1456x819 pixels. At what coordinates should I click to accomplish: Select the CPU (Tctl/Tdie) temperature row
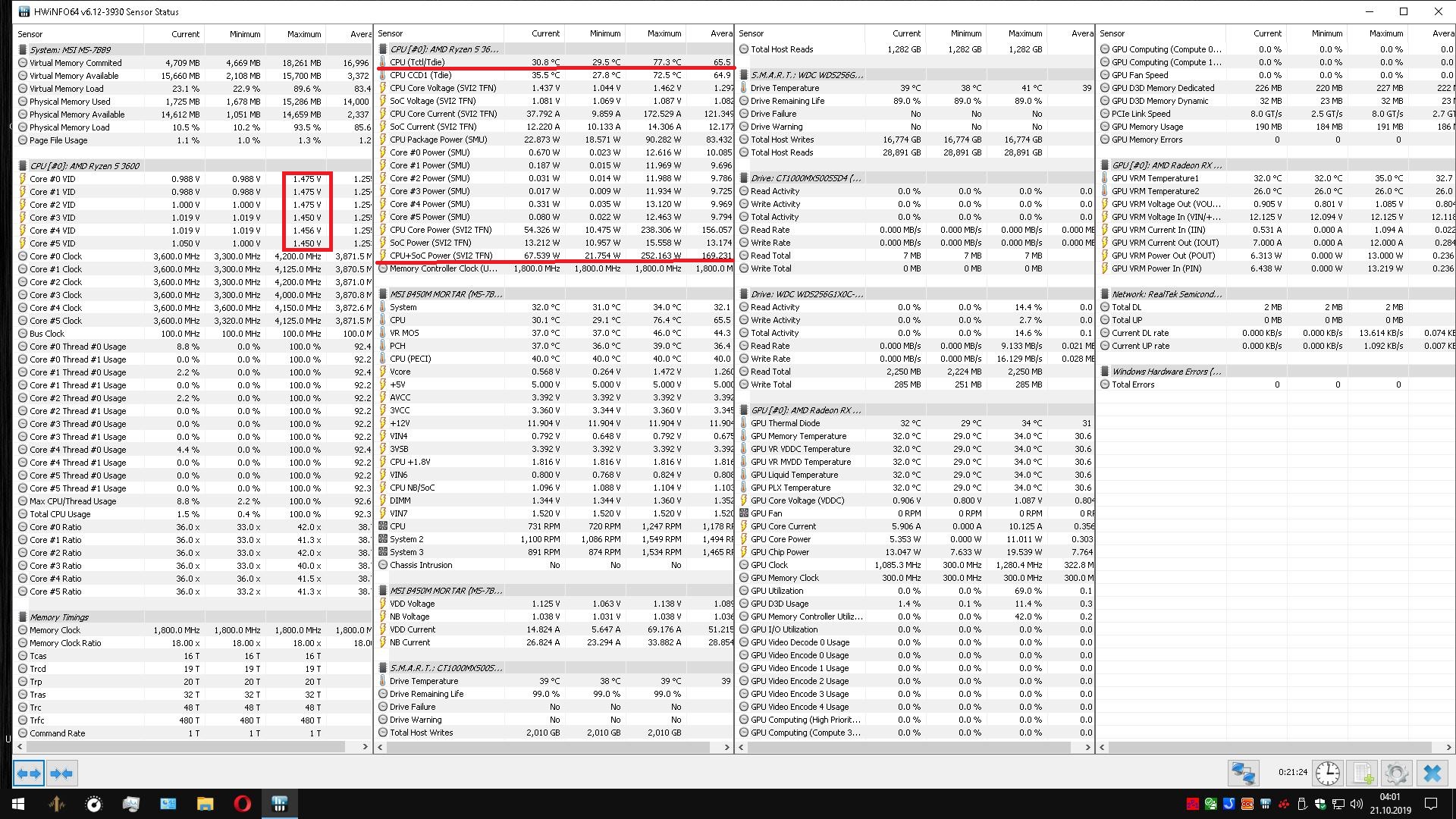pyautogui.click(x=417, y=62)
